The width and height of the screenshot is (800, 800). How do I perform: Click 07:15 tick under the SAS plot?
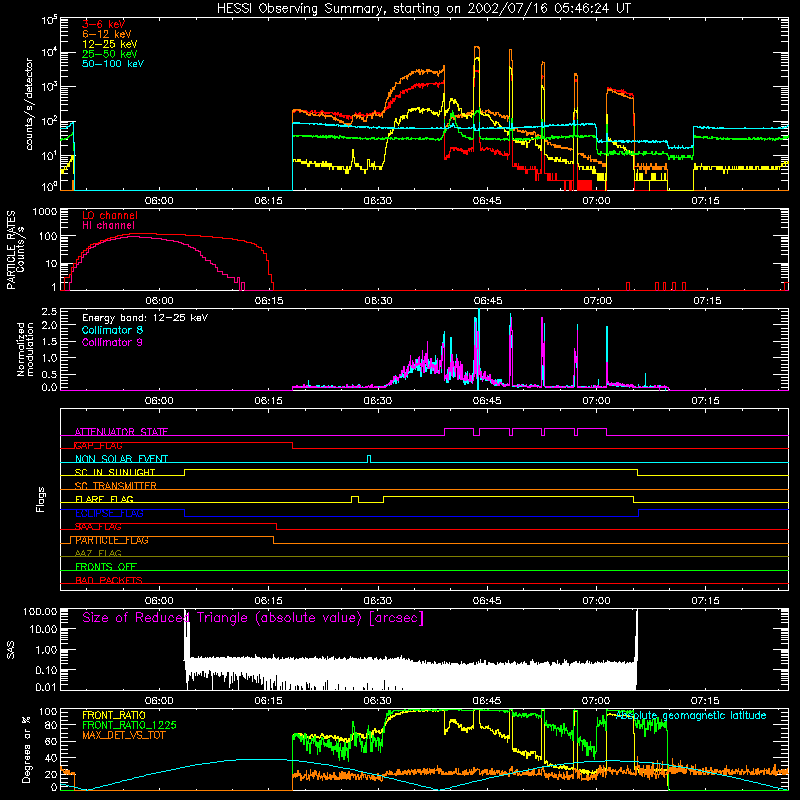pos(706,701)
